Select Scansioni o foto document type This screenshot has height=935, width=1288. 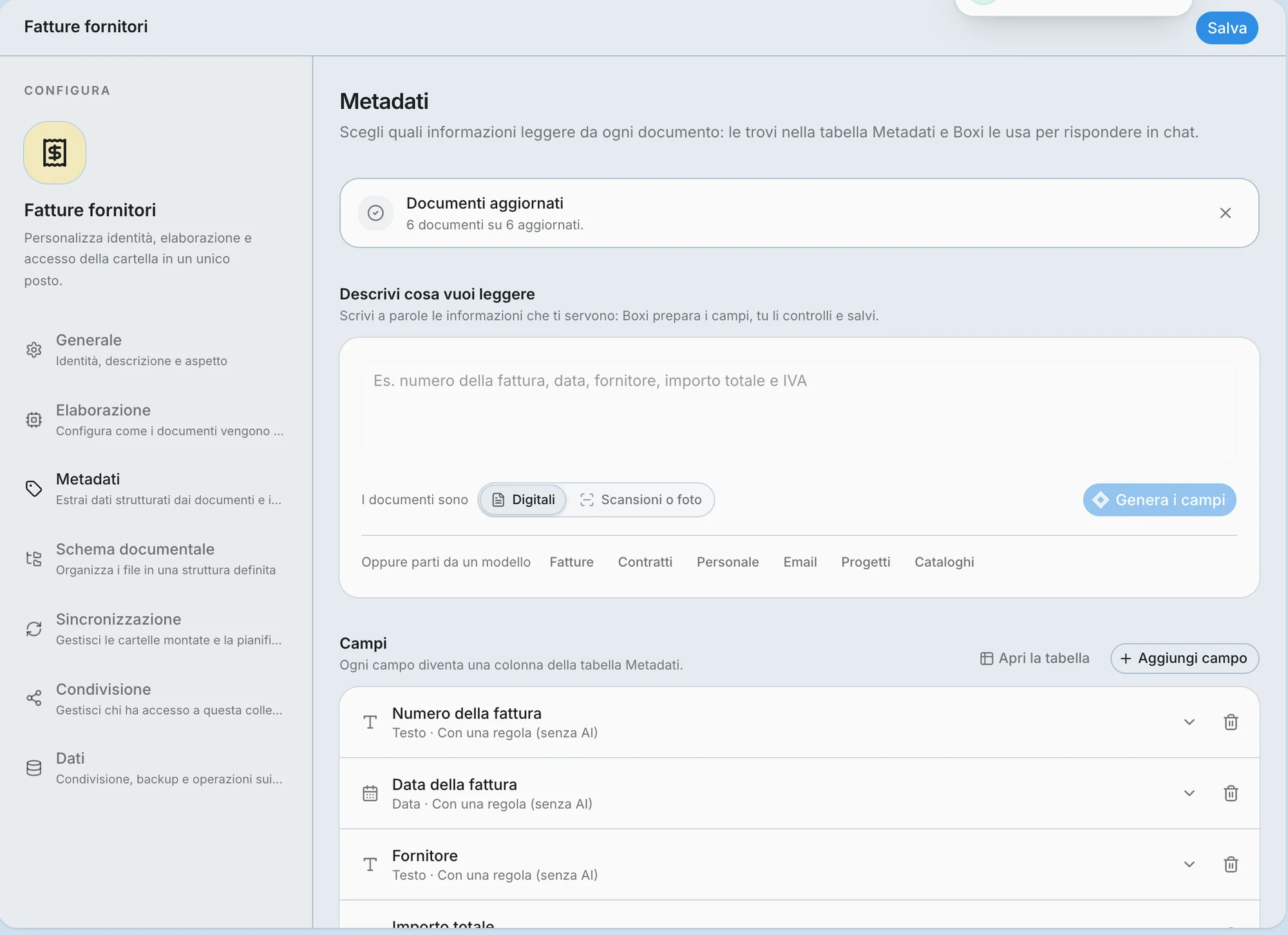(x=641, y=500)
